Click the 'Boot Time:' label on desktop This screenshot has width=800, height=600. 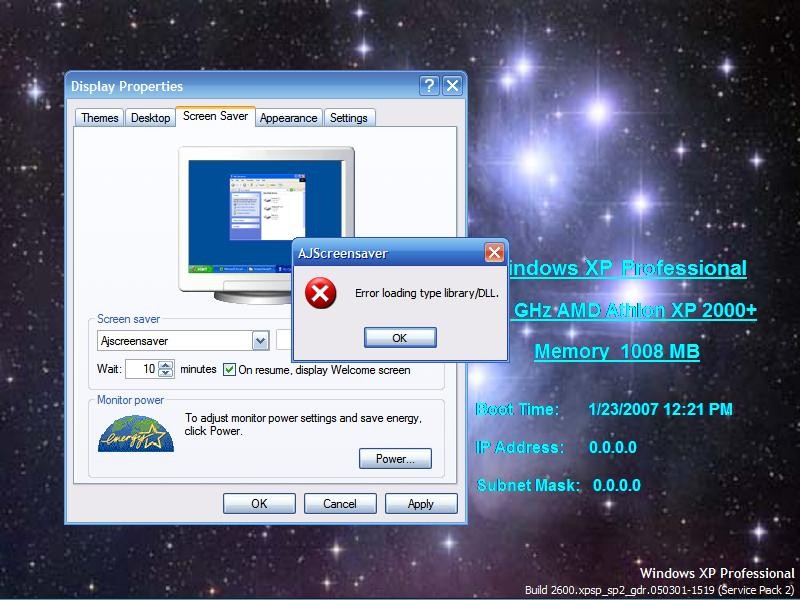517,409
